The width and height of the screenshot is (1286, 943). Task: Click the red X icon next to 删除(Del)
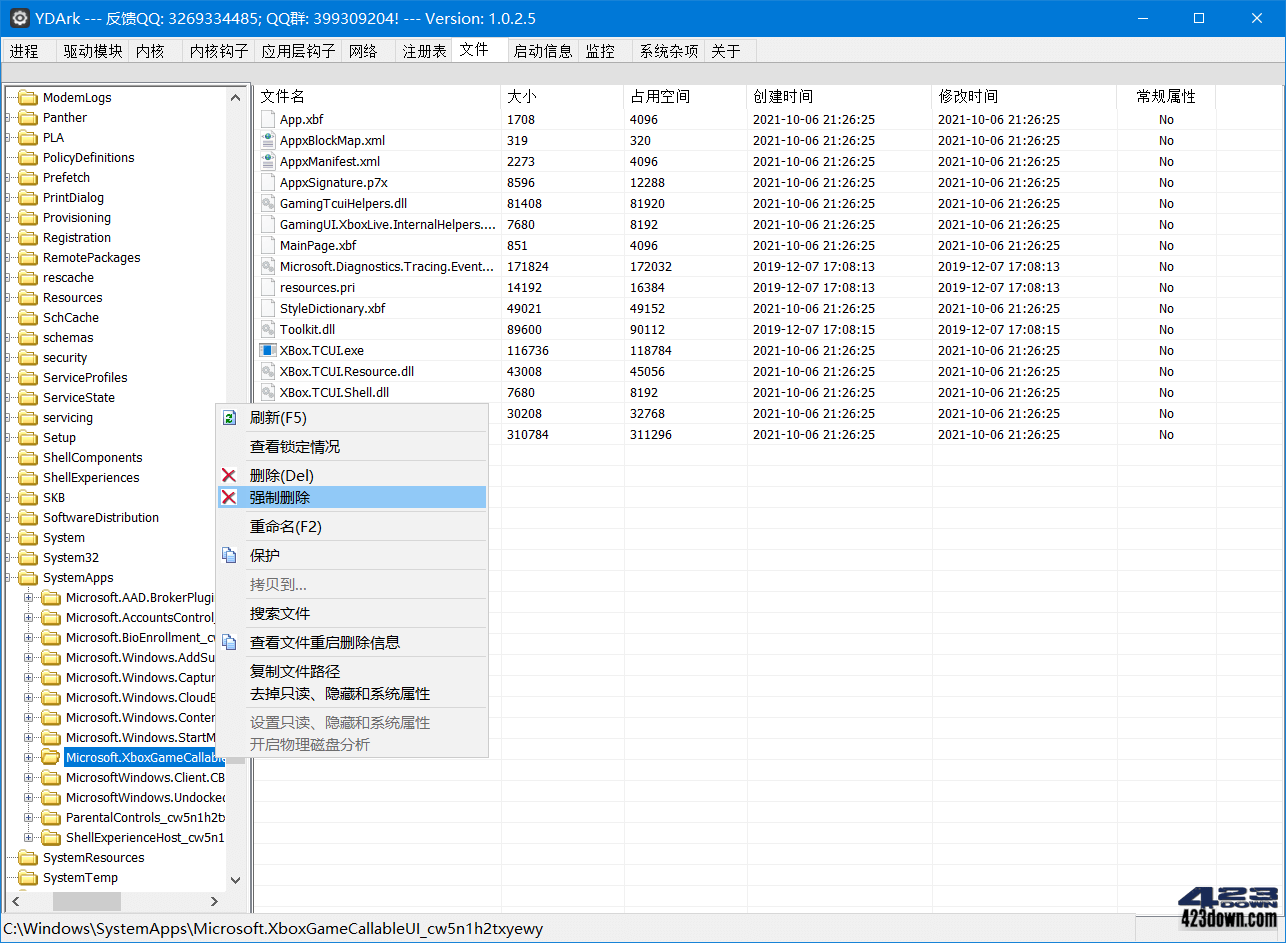(x=229, y=474)
